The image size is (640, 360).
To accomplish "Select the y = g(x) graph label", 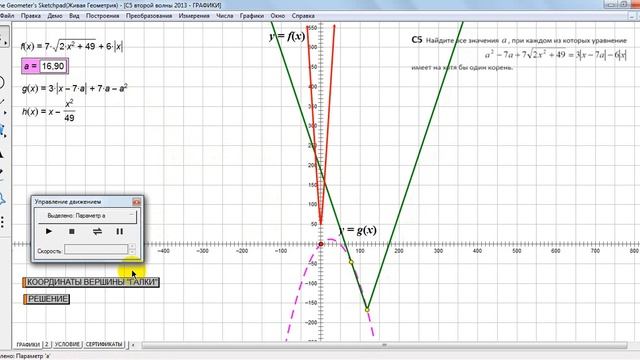I will click(x=358, y=230).
